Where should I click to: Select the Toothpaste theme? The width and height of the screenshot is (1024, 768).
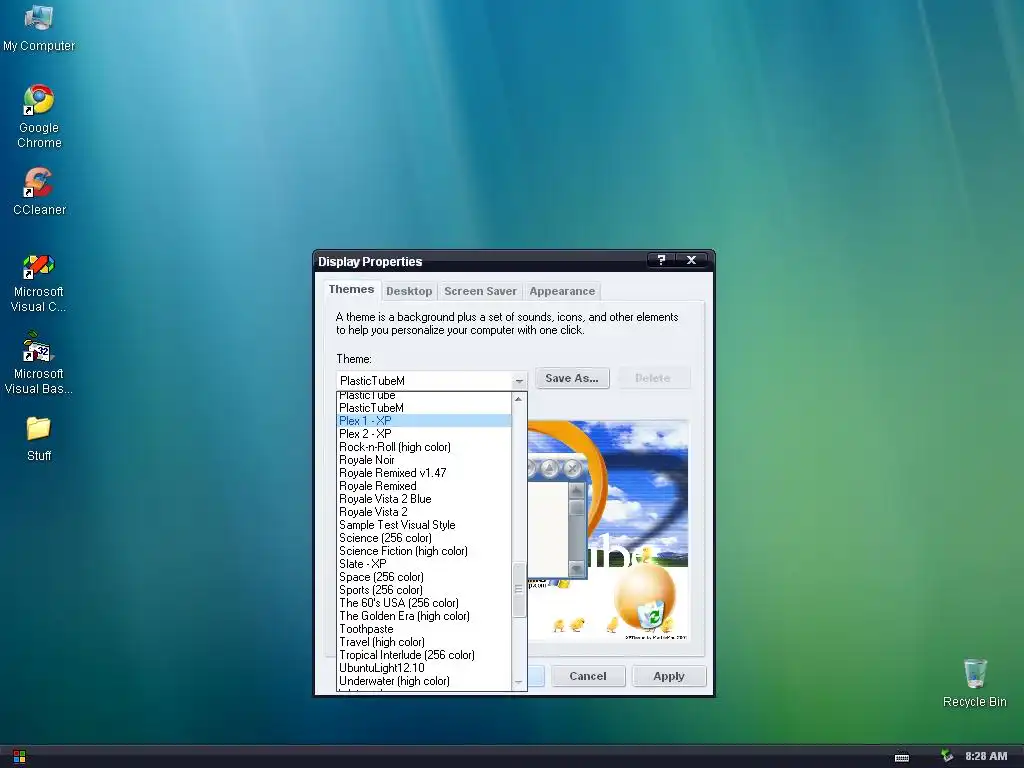pyautogui.click(x=424, y=629)
